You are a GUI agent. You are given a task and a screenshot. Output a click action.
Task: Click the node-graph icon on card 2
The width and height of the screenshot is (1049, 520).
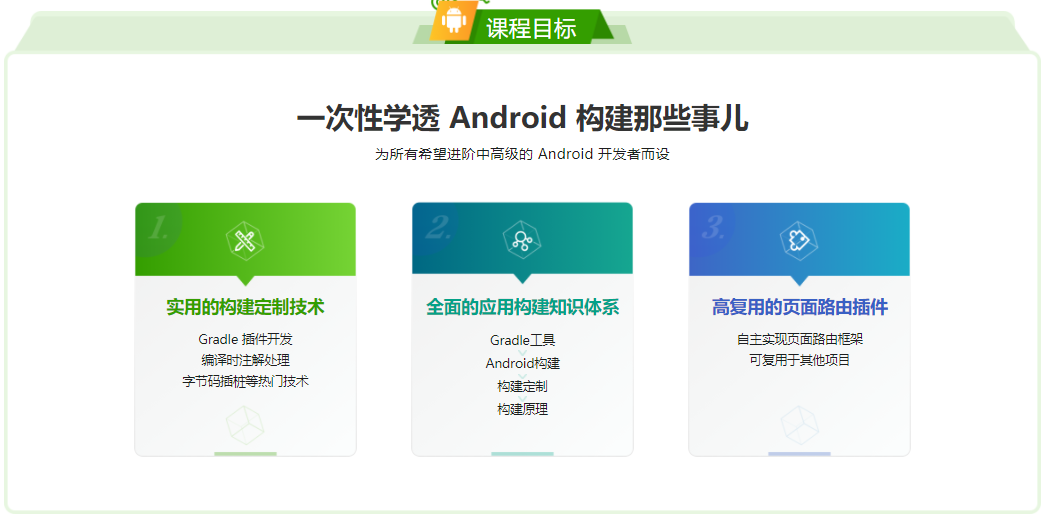(x=522, y=241)
